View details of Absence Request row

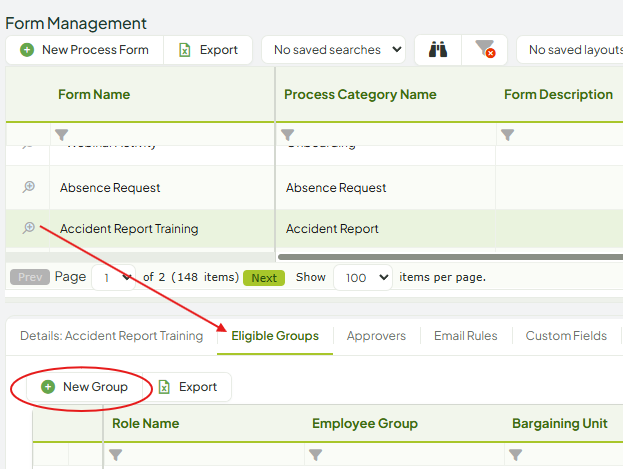click(x=29, y=187)
